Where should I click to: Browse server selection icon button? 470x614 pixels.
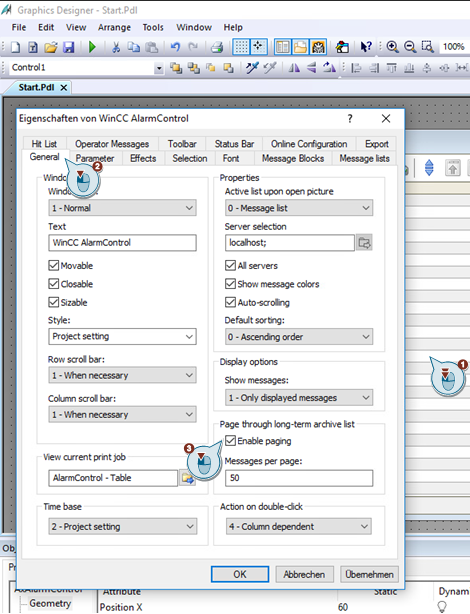click(x=364, y=243)
